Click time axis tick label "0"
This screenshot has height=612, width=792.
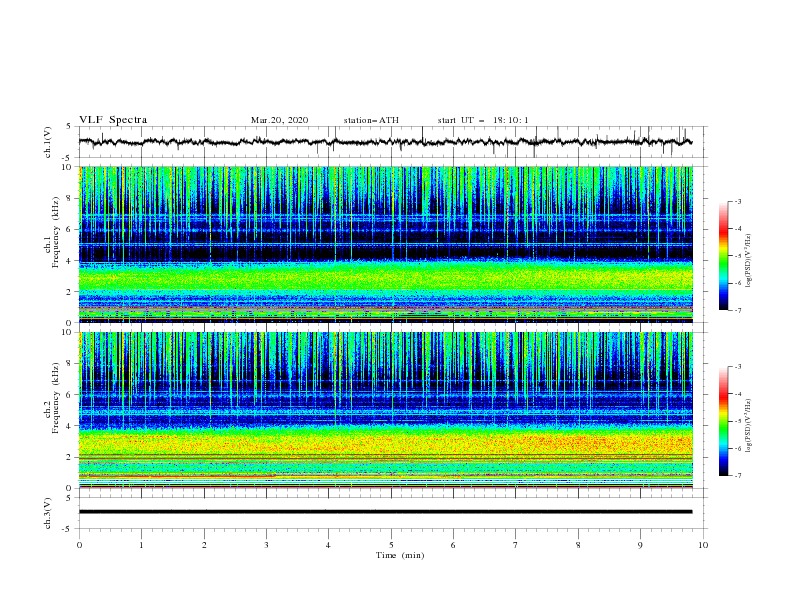tap(79, 545)
